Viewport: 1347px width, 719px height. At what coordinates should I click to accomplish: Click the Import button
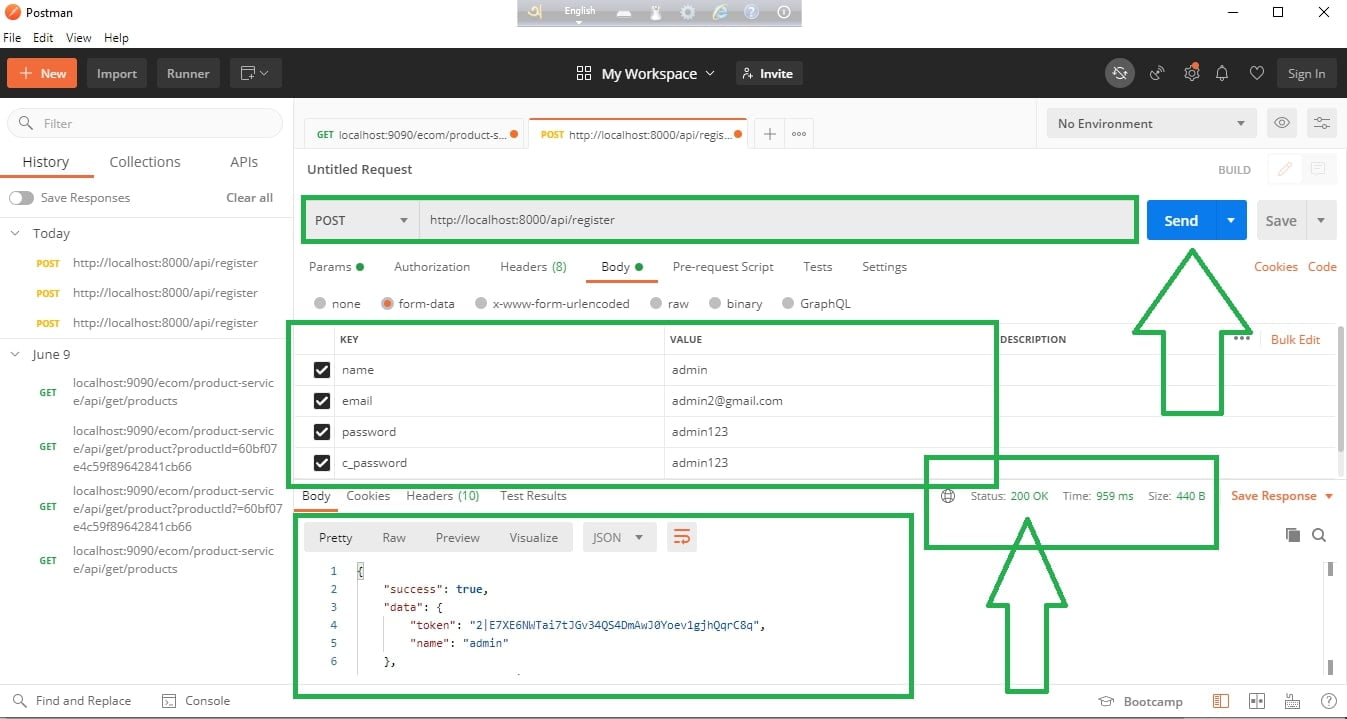[x=117, y=73]
